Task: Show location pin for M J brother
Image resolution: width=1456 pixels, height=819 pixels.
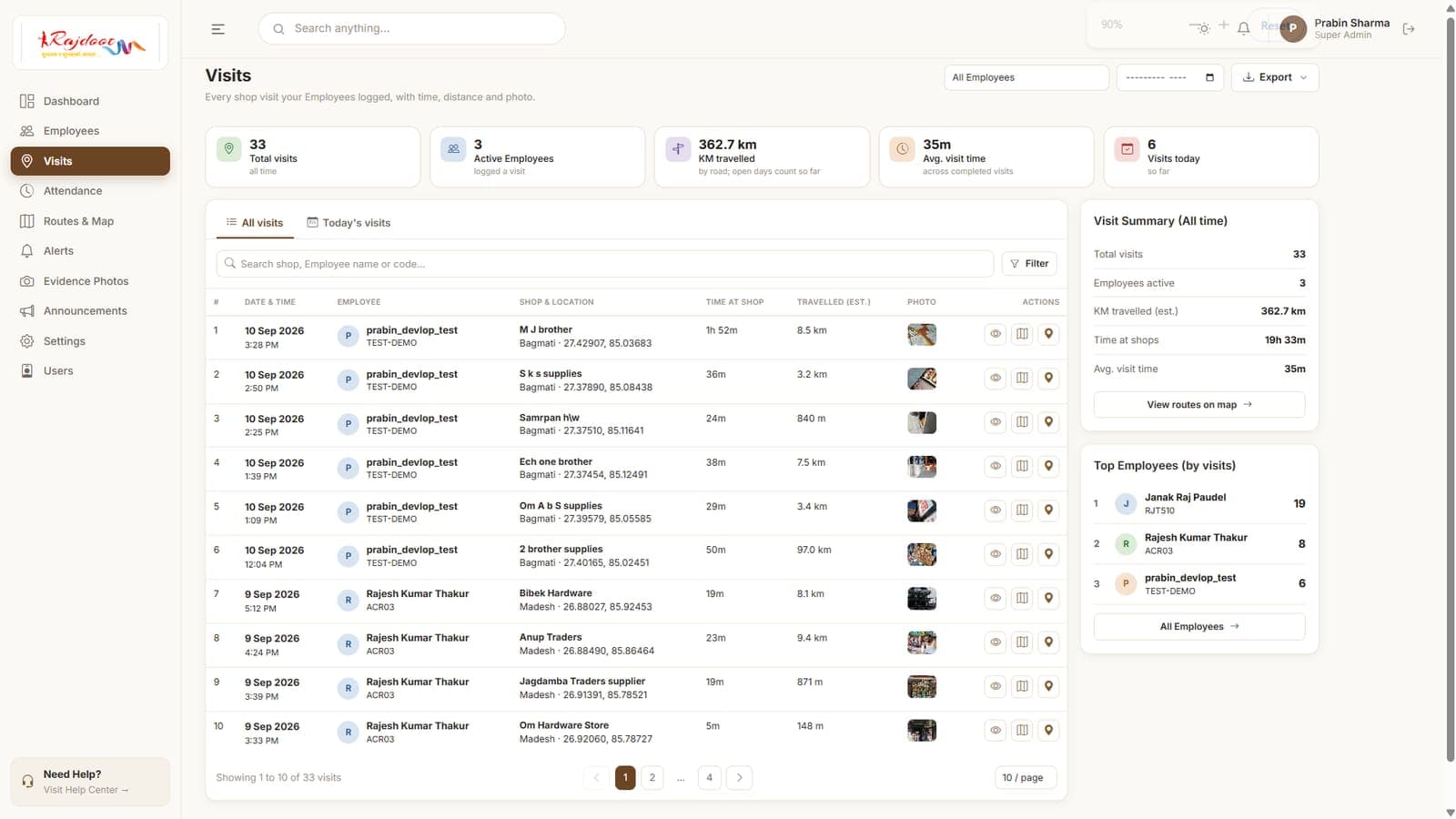Action: pyautogui.click(x=1048, y=334)
